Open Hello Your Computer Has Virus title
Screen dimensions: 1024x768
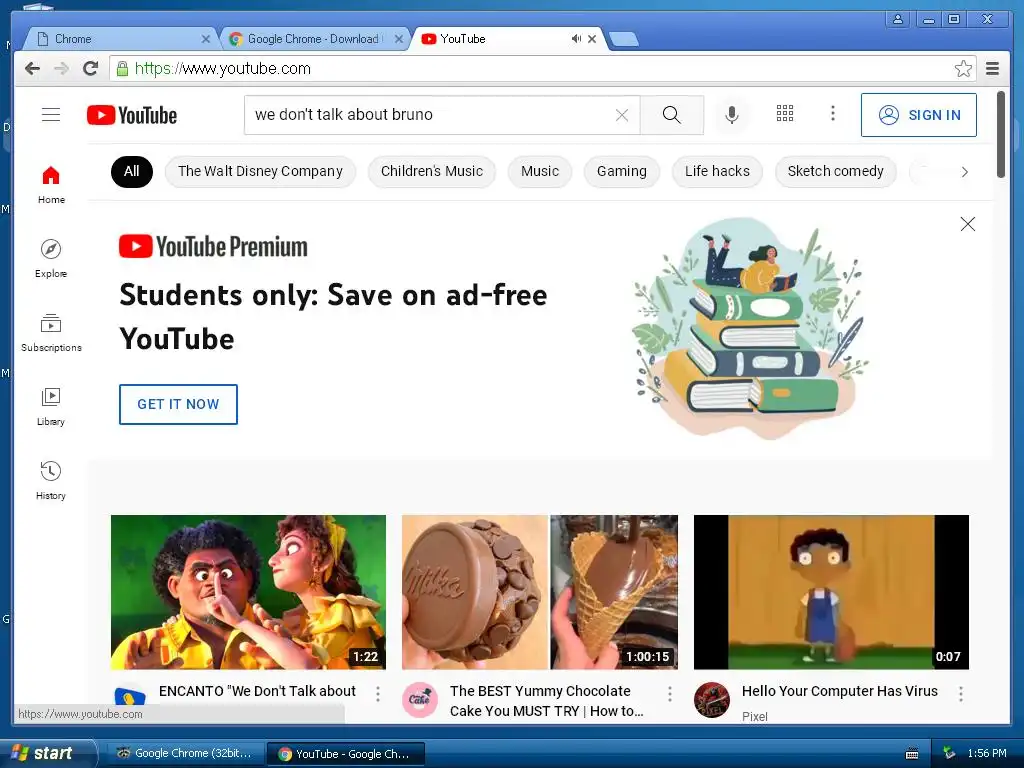pos(840,691)
